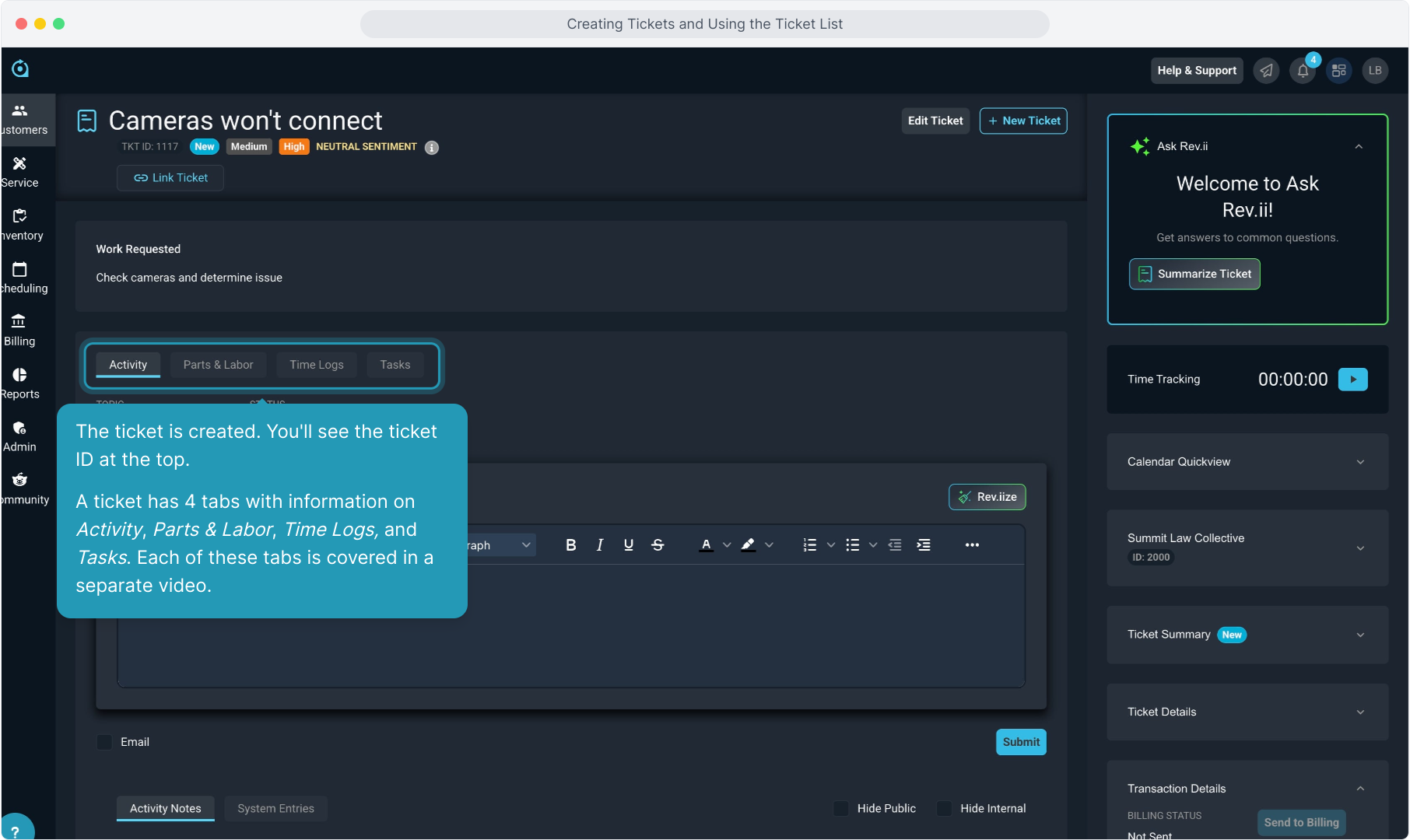This screenshot has width=1410, height=840.
Task: Pick the text font color
Action: coord(707,545)
